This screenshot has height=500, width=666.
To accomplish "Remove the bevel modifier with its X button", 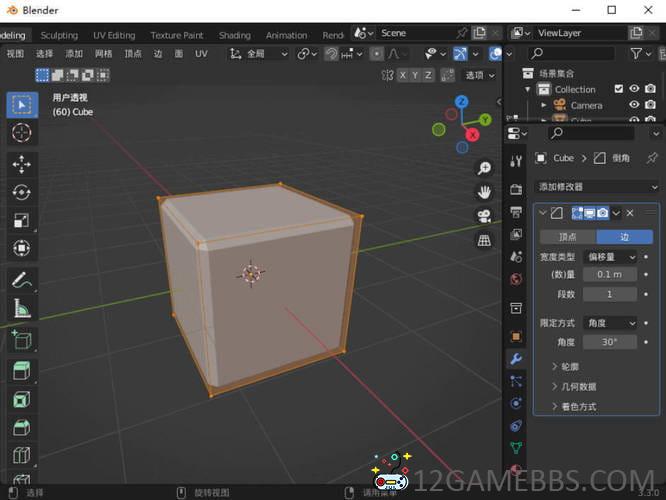I will pos(630,213).
